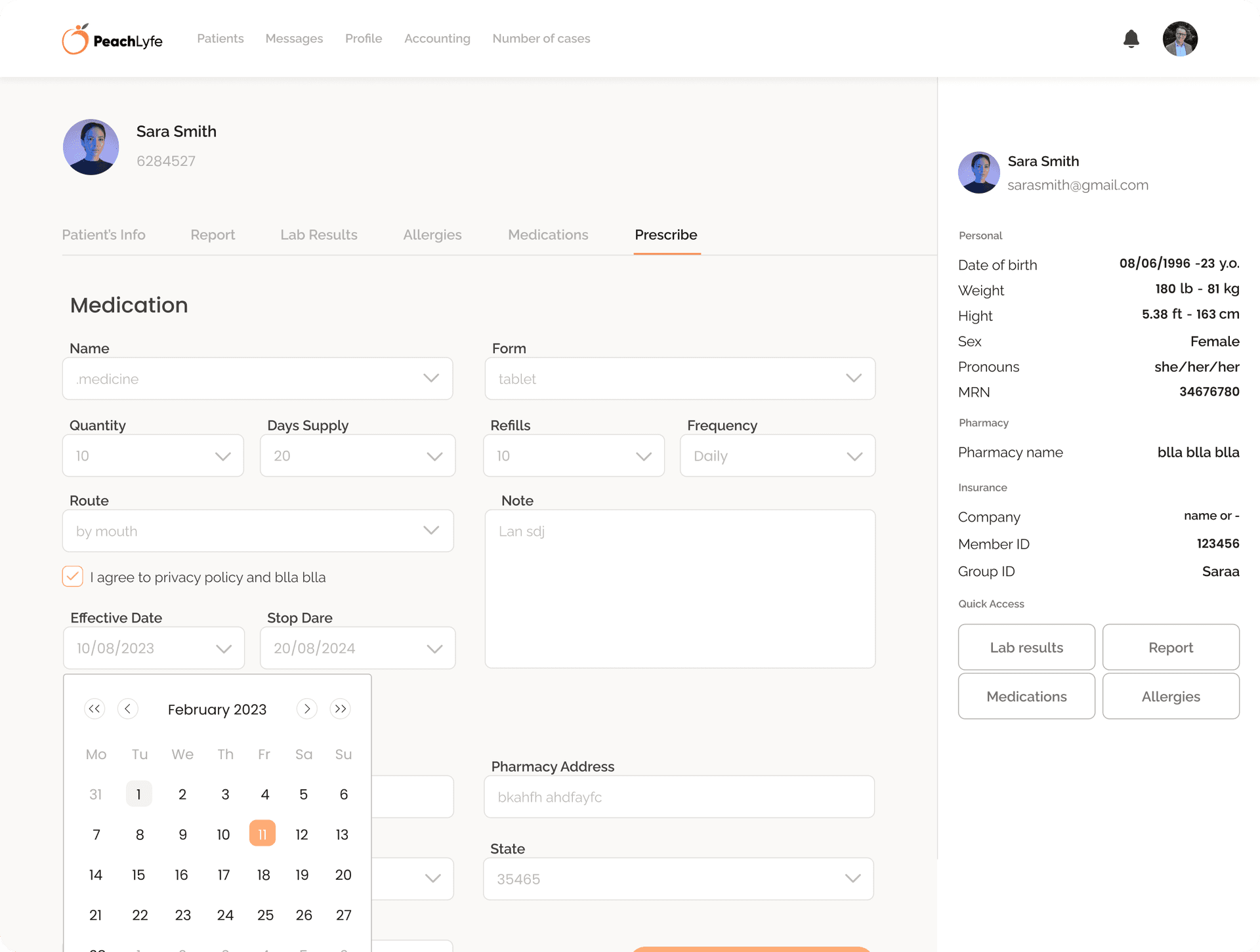The height and width of the screenshot is (952, 1260).
Task: Click the February 2023 month title
Action: click(217, 709)
